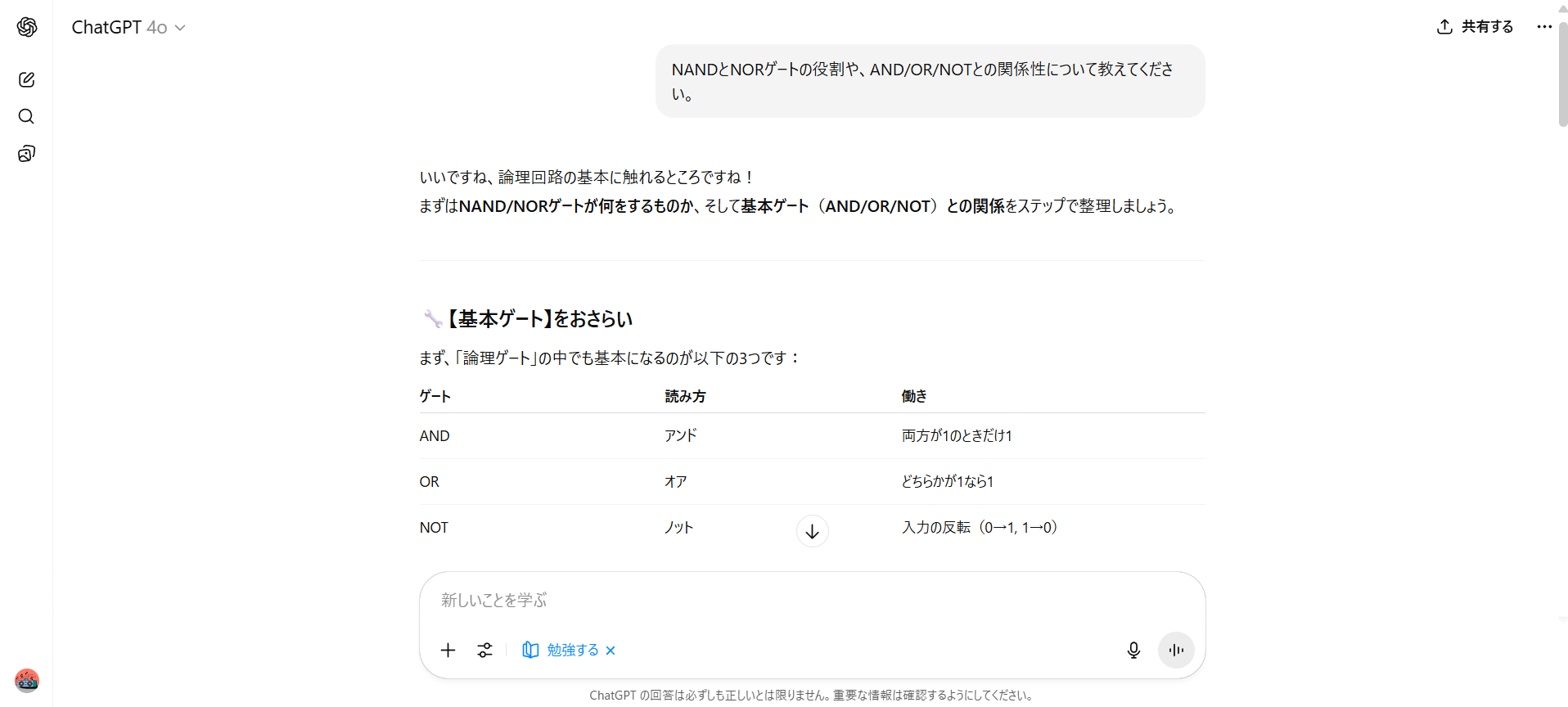The image size is (1568, 707).
Task: Open the user profile avatar
Action: click(27, 680)
